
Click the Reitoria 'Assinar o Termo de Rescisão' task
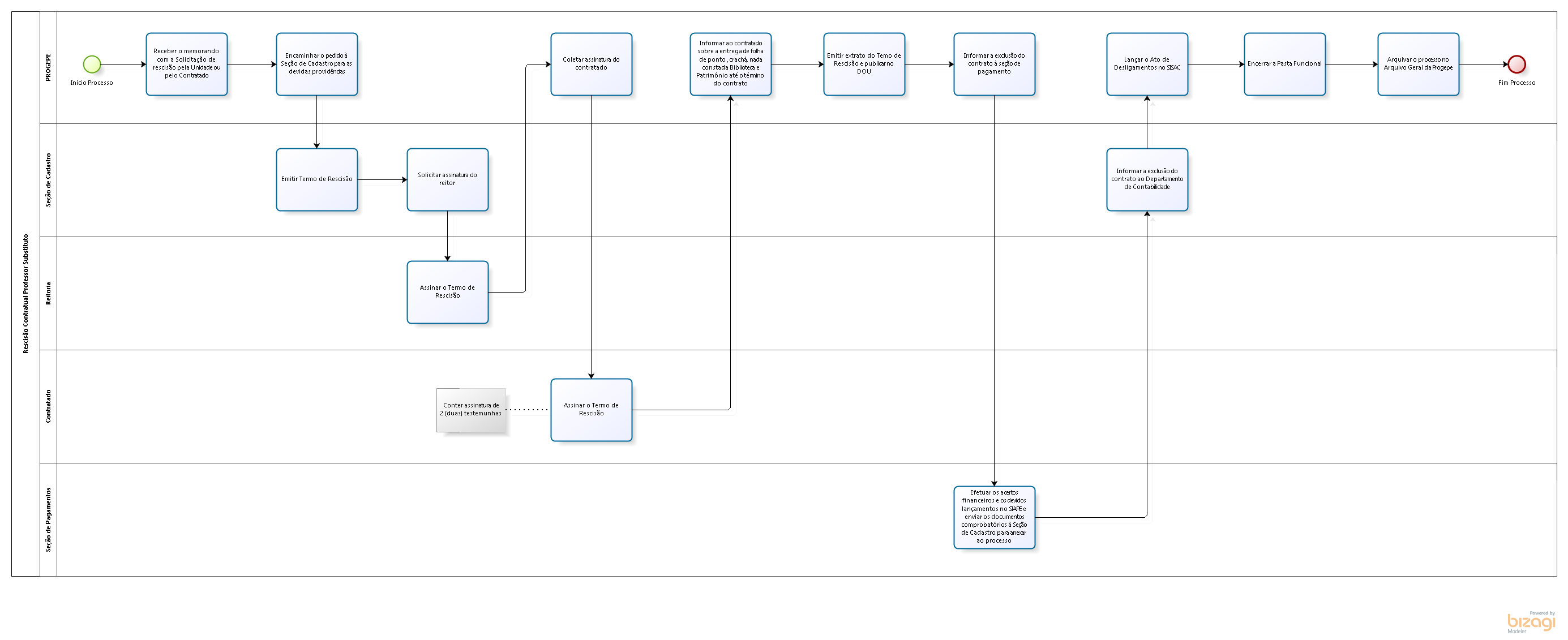(x=447, y=292)
